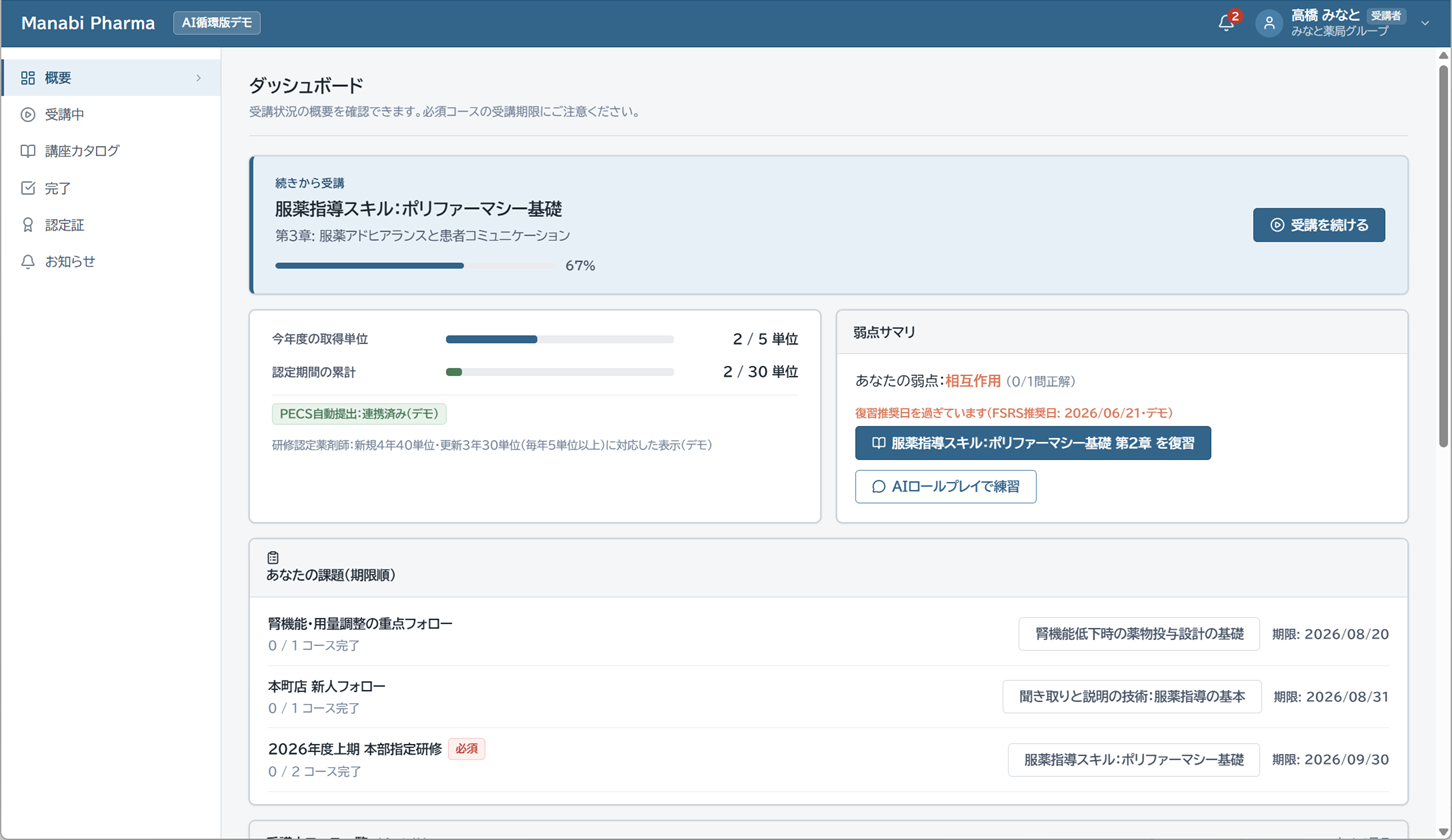Open 服薬指導スキル course in 本部指定研修 row
This screenshot has height=840, width=1452.
[x=1134, y=760]
